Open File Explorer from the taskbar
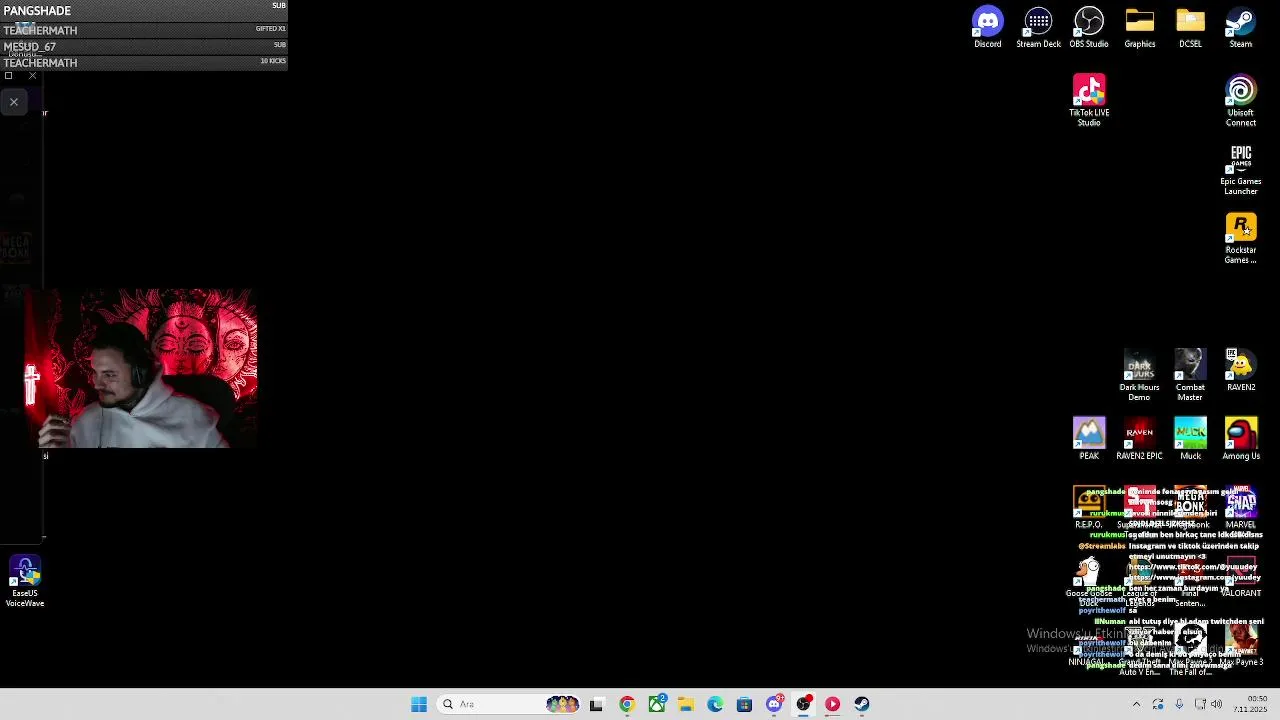 (686, 704)
